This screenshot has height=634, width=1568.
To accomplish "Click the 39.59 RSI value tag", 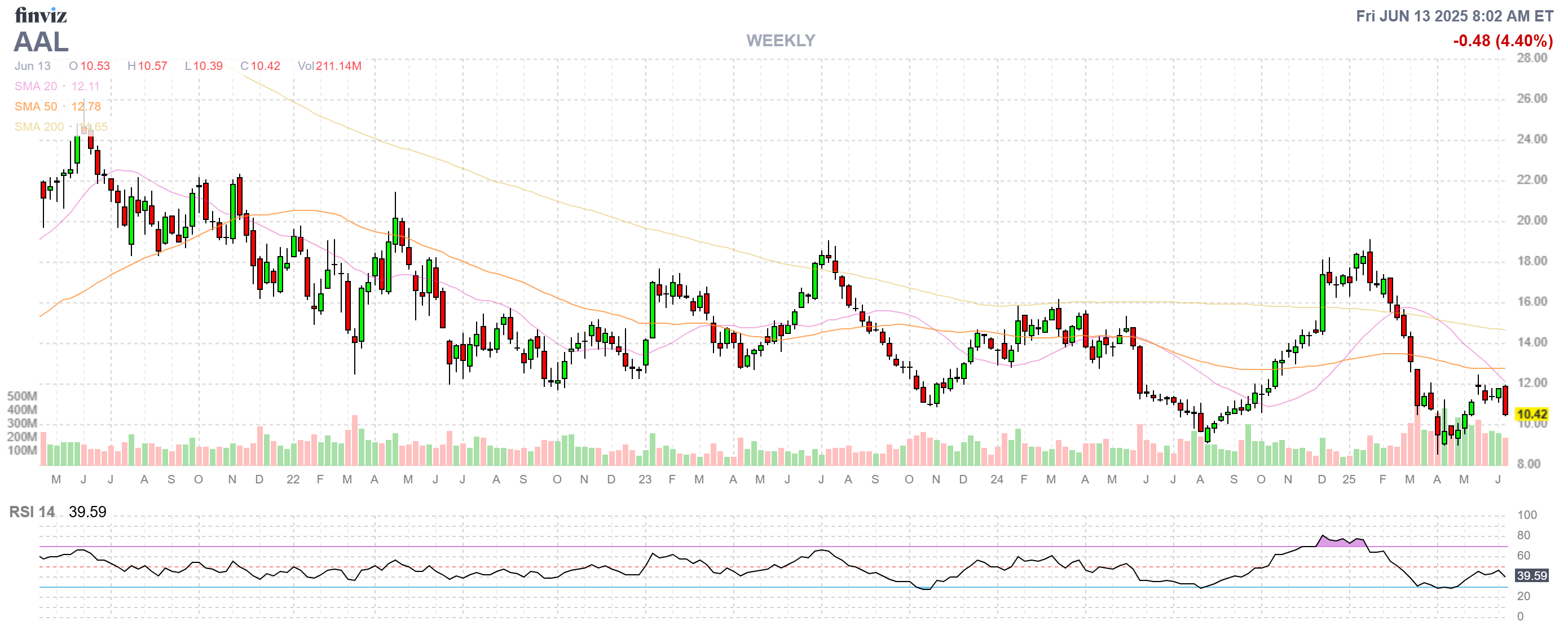I will coord(1531,575).
